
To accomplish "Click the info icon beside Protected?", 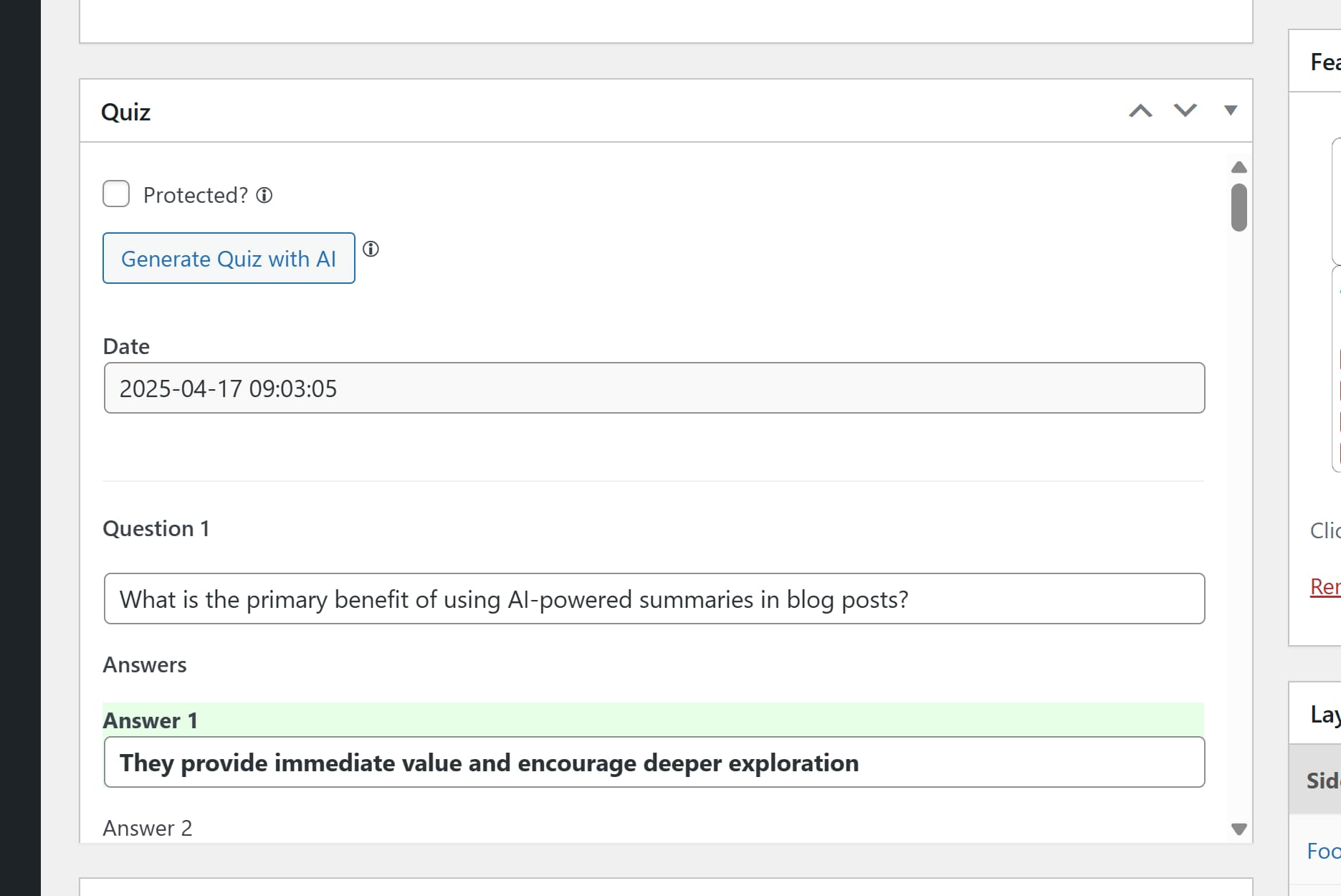I will tap(264, 195).
